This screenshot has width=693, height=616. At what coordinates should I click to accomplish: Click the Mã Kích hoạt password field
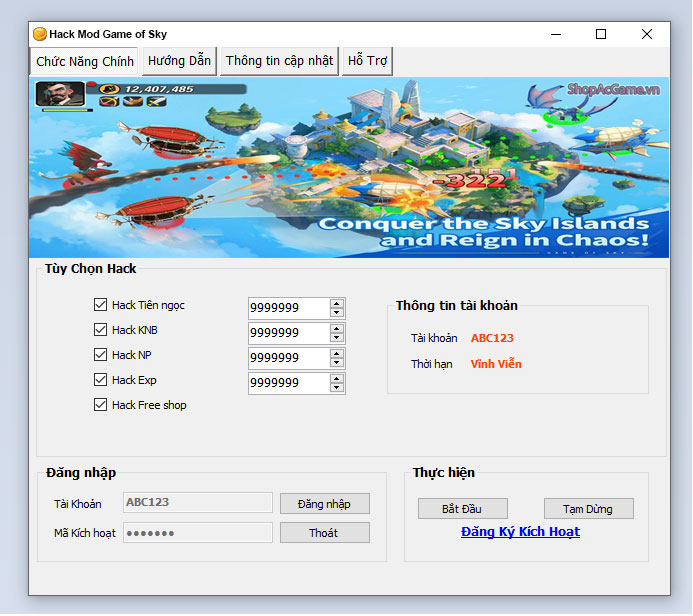pos(198,533)
